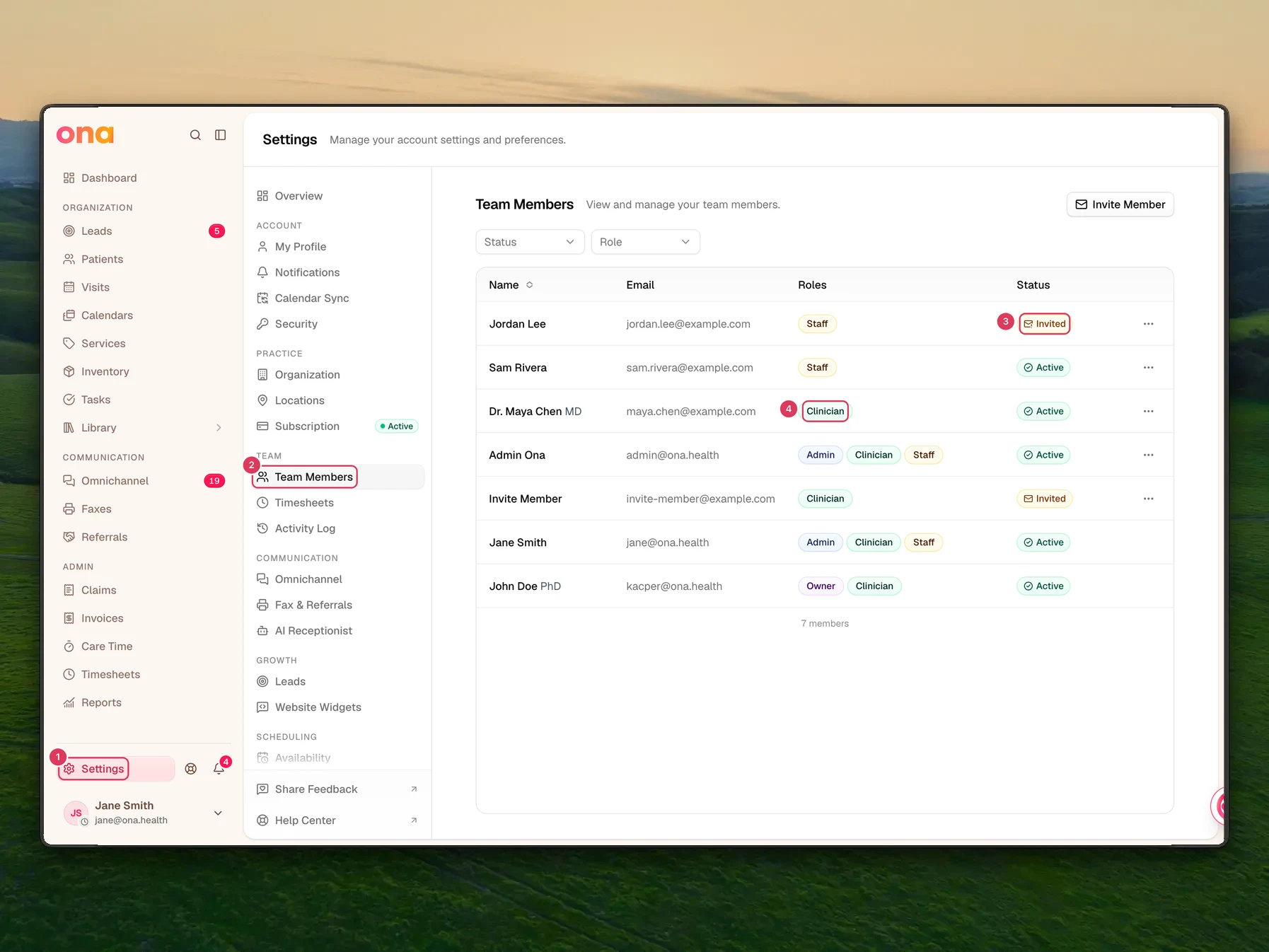This screenshot has height=952, width=1269.
Task: Open actions menu for Jordan Lee
Action: [x=1148, y=324]
